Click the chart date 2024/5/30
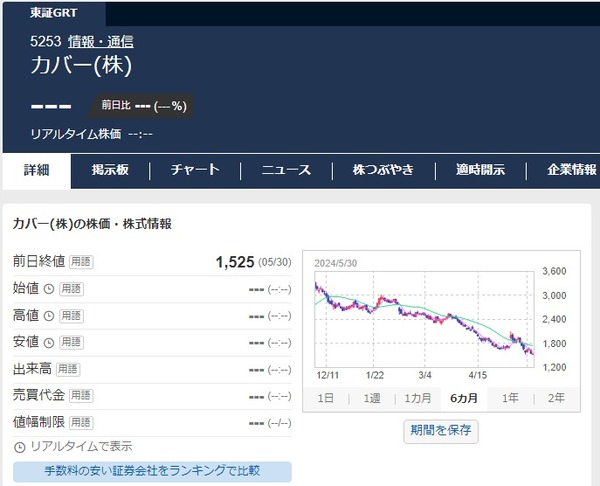Image resolution: width=600 pixels, height=486 pixels. pyautogui.click(x=336, y=264)
